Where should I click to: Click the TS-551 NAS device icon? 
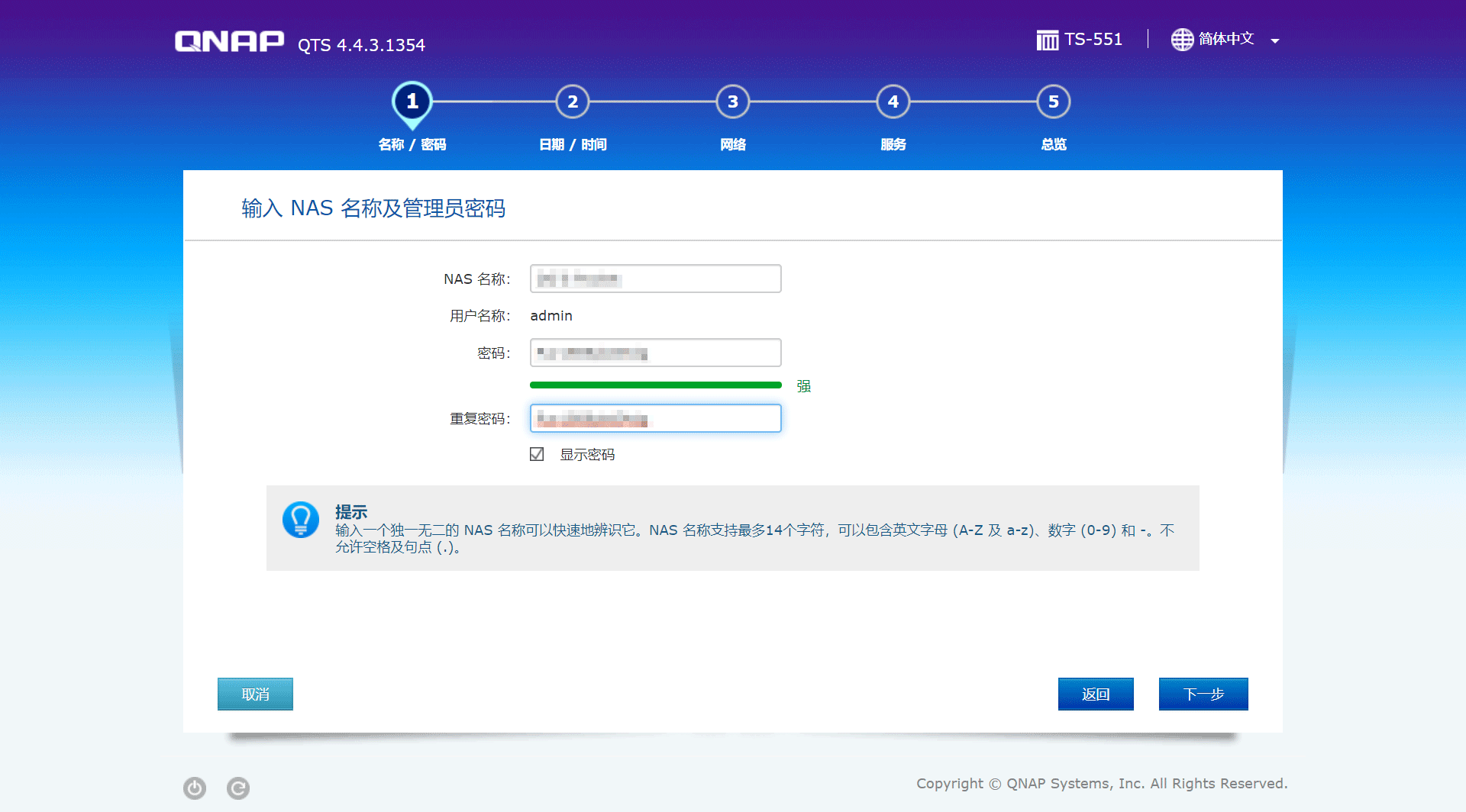[1048, 40]
